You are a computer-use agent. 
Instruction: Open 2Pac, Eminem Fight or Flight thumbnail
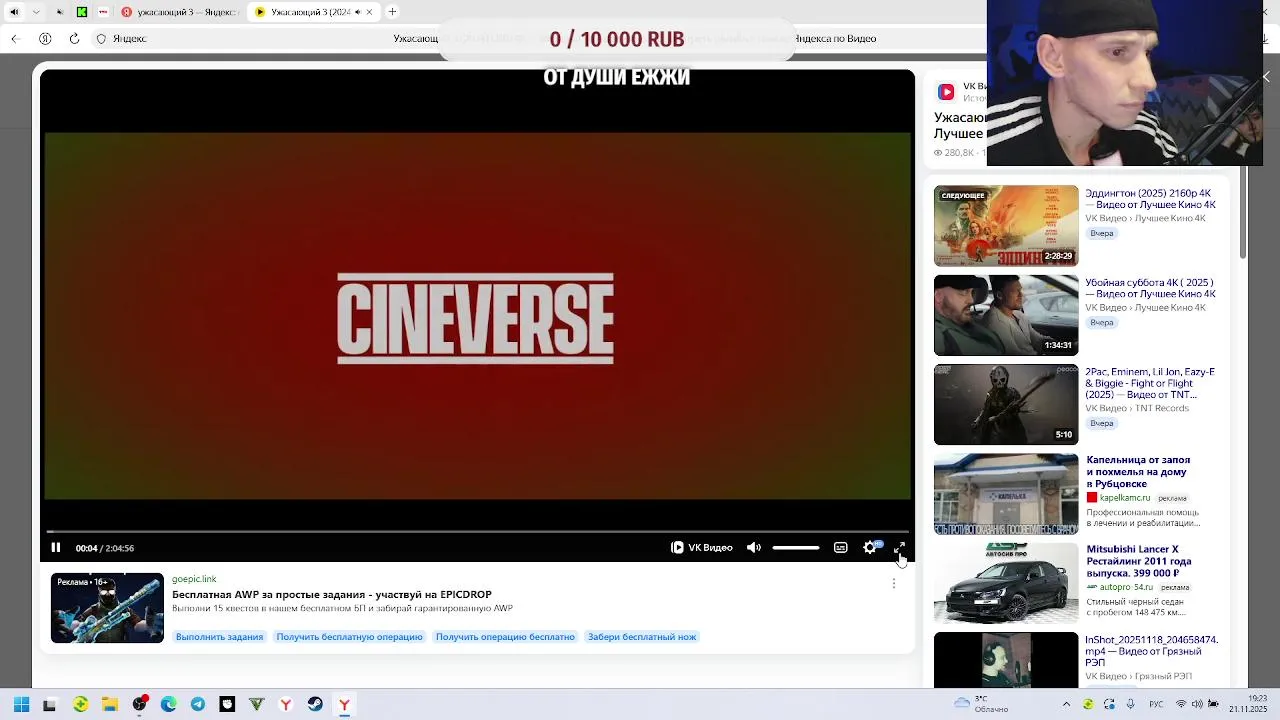pos(1006,404)
